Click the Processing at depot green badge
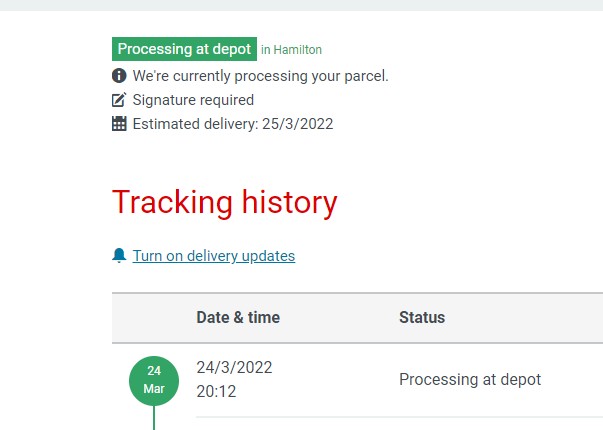The height and width of the screenshot is (430, 603). coord(184,49)
